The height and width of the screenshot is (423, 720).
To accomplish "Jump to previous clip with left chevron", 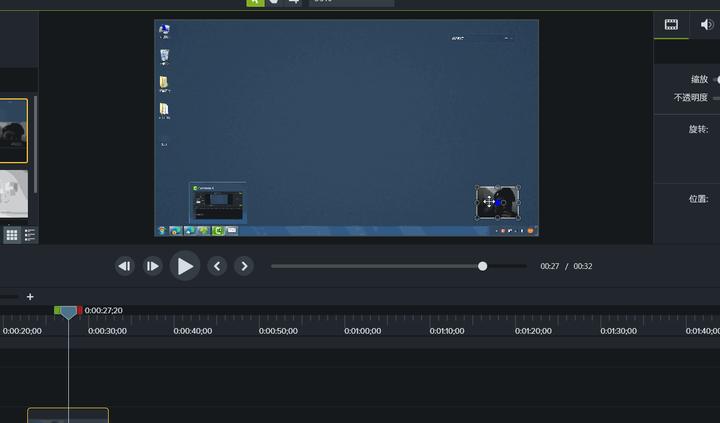I will tap(217, 266).
